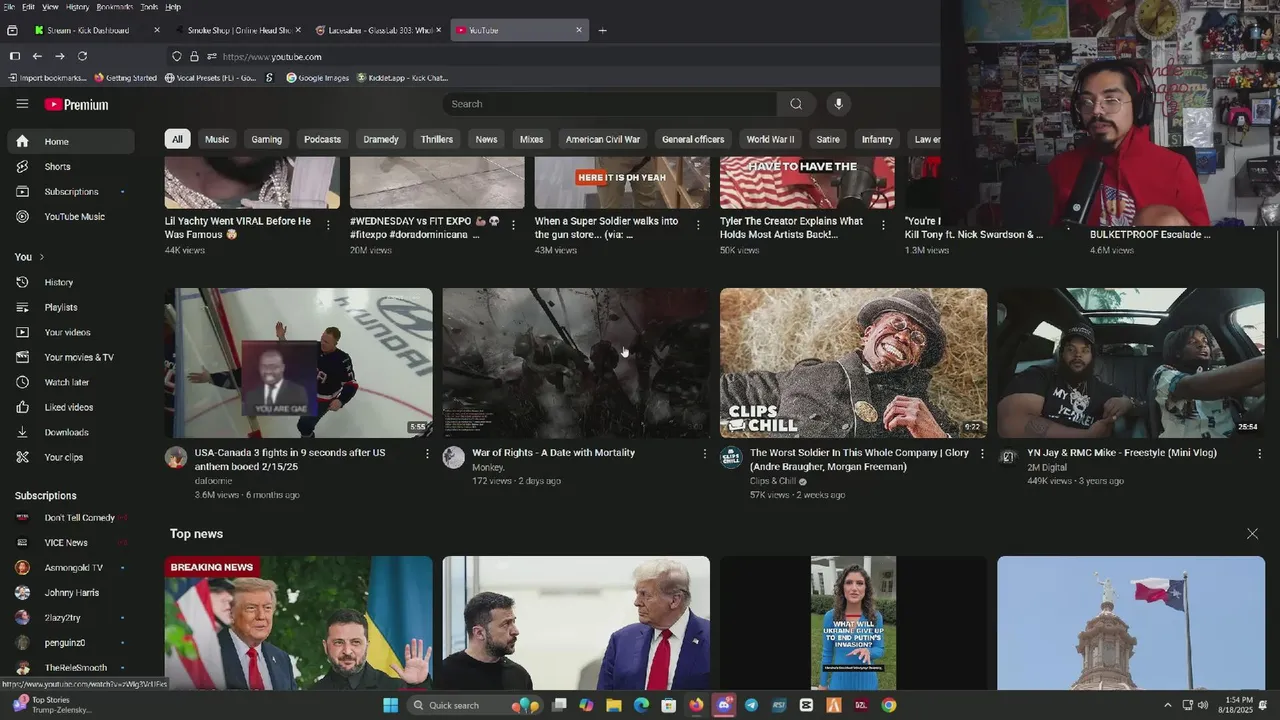Switch to Smoke Shop browser tab
1280x720 pixels.
coord(238,30)
